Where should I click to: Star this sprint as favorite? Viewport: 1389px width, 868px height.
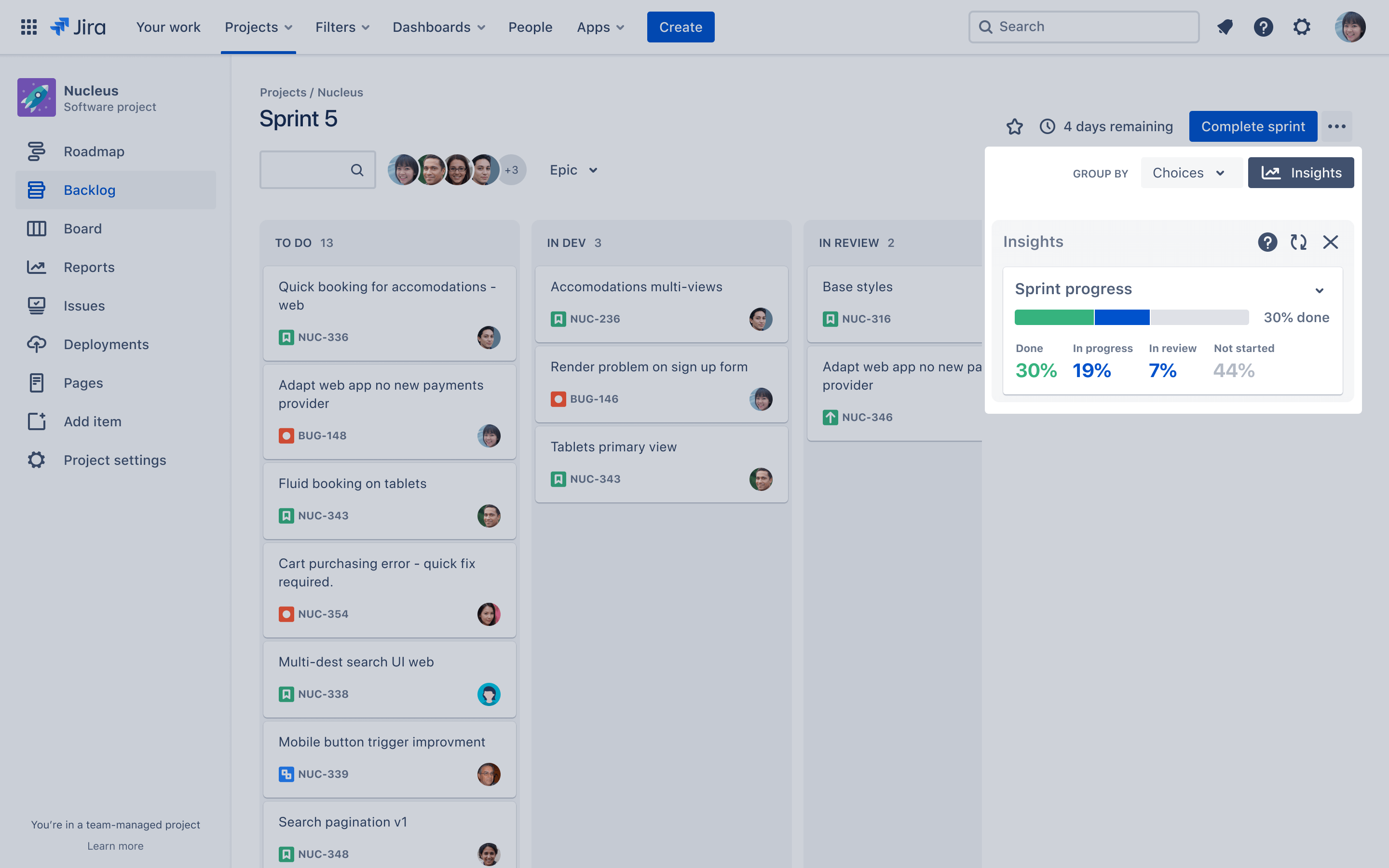pos(1014,126)
